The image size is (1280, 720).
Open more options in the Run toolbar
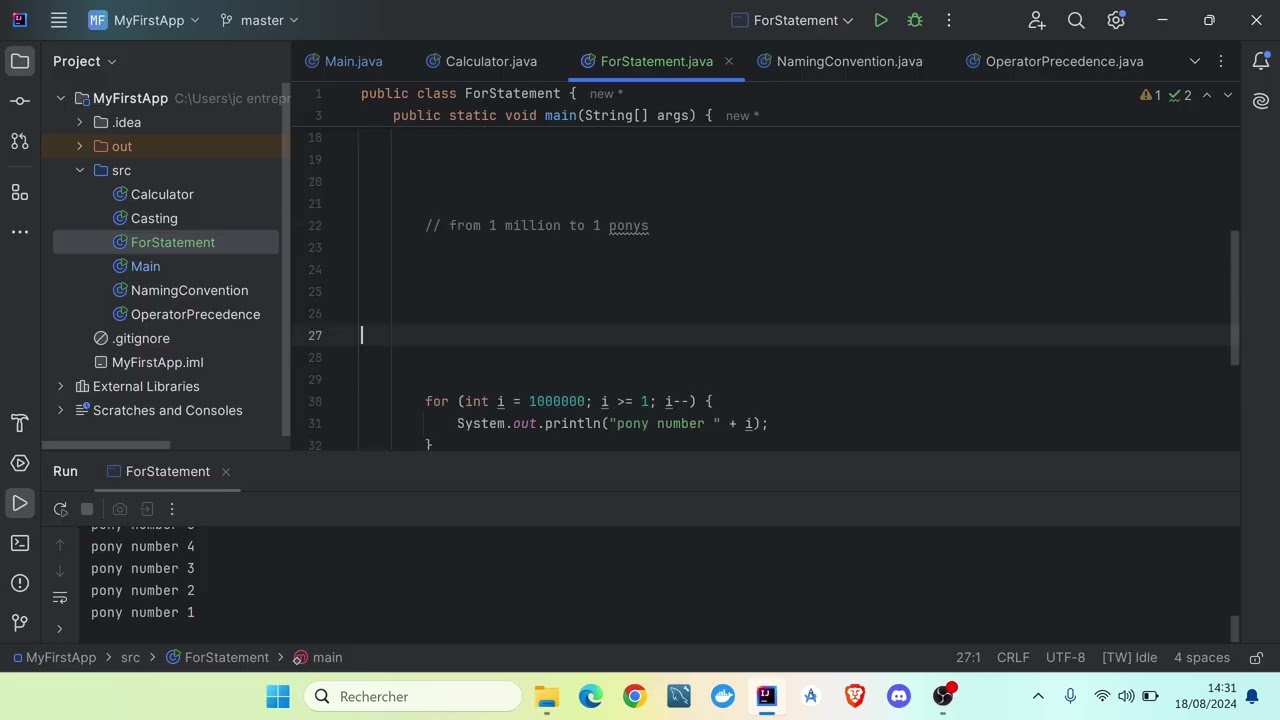172,509
